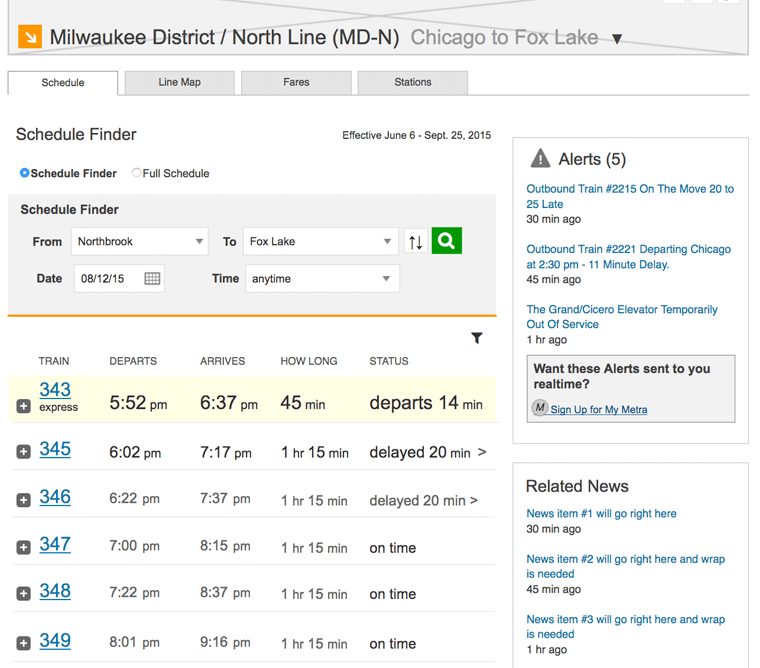Open the From station dropdown showing Northbrook
The image size is (760, 668).
[140, 241]
